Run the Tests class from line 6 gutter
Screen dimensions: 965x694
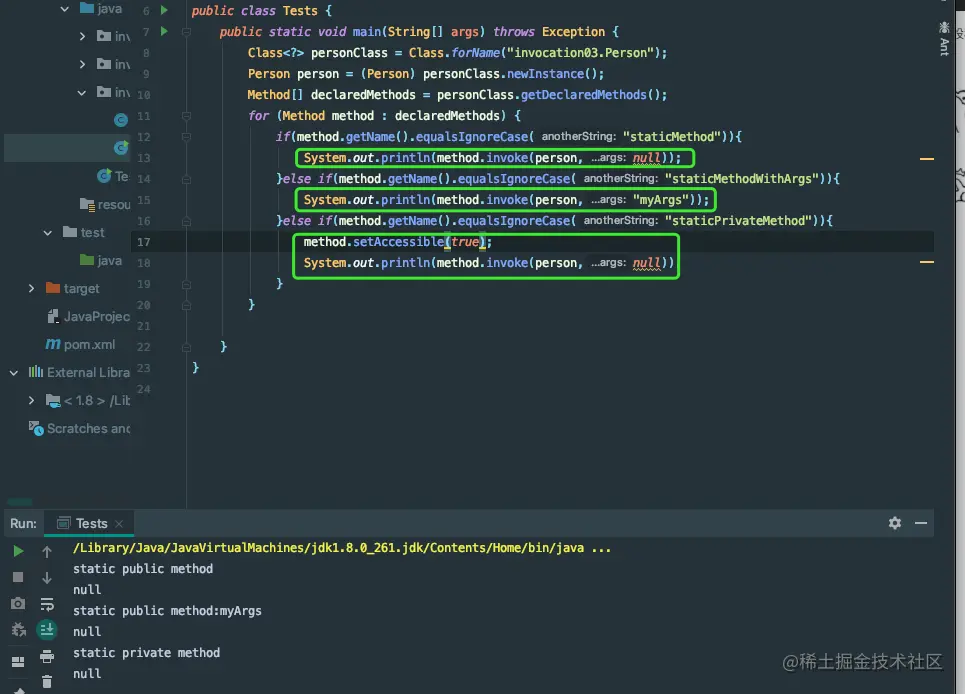pos(164,10)
